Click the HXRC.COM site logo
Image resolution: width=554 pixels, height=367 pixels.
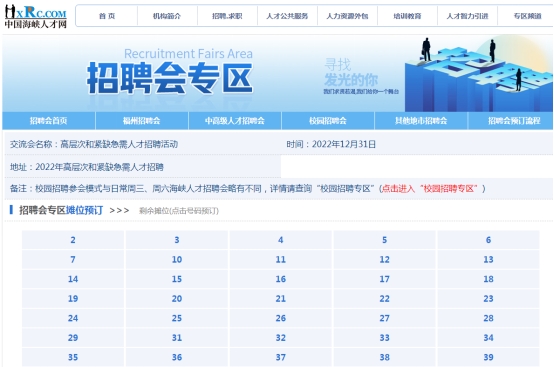(x=36, y=16)
